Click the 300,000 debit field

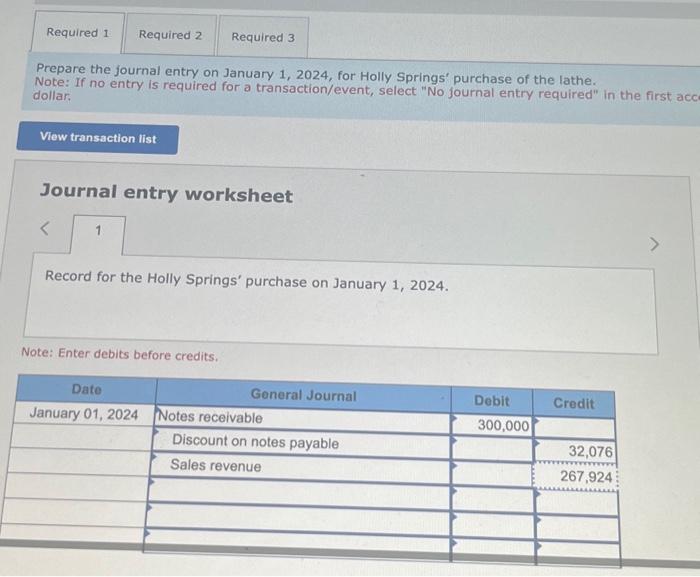492,425
